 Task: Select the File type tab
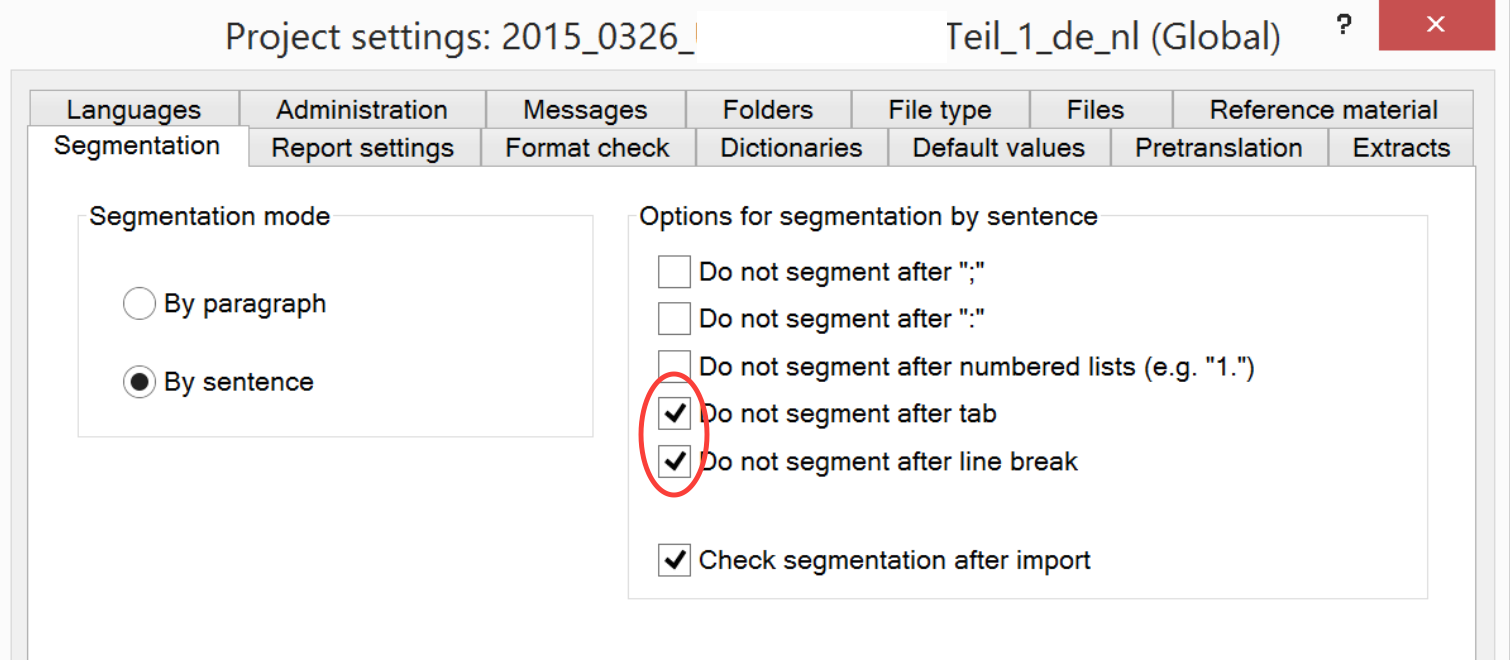(939, 110)
